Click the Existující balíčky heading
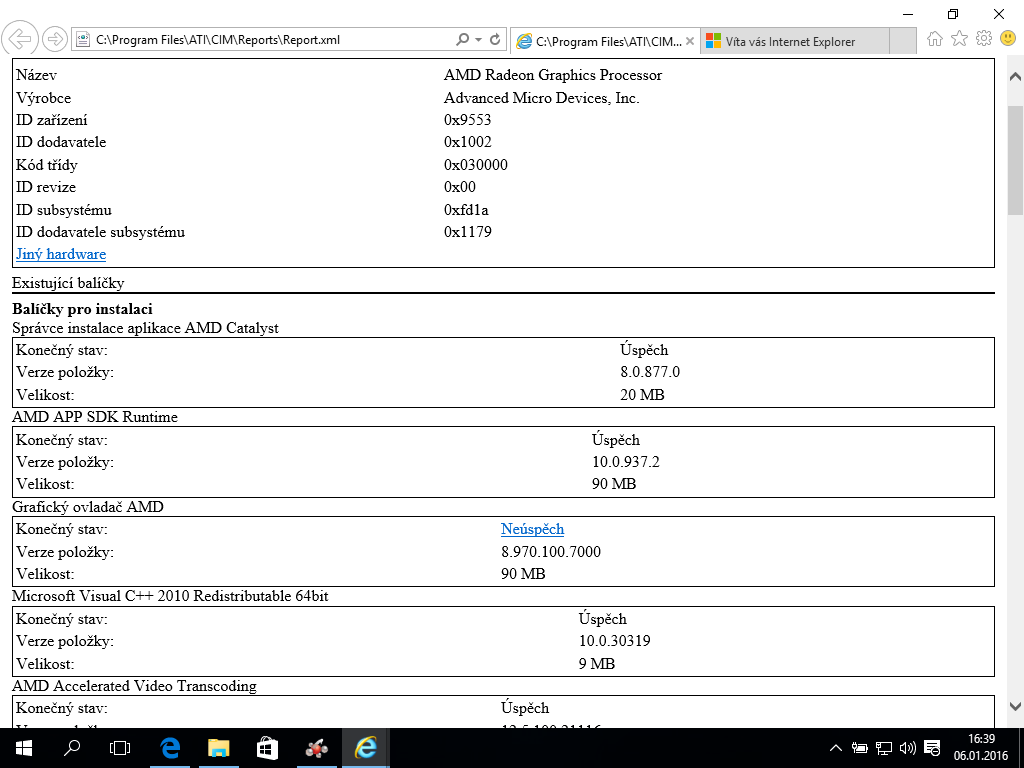 68,283
